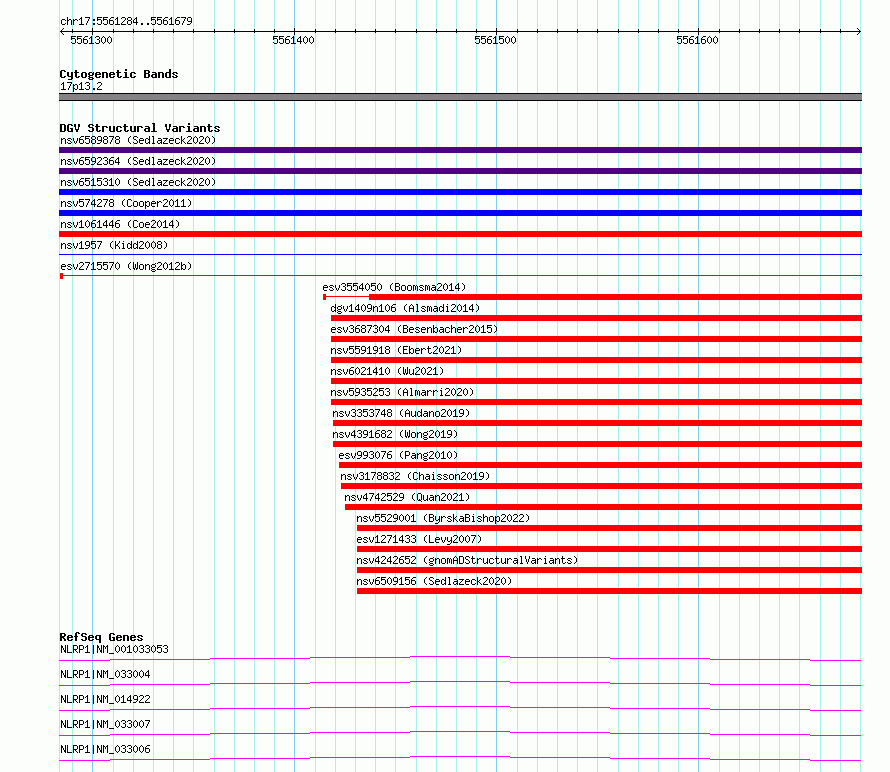Open variant nsv5935253 (Almarri2020)

pyautogui.click(x=402, y=392)
